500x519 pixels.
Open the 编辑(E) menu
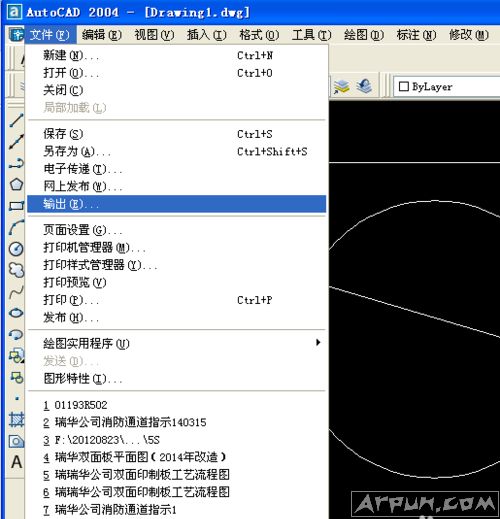102,35
